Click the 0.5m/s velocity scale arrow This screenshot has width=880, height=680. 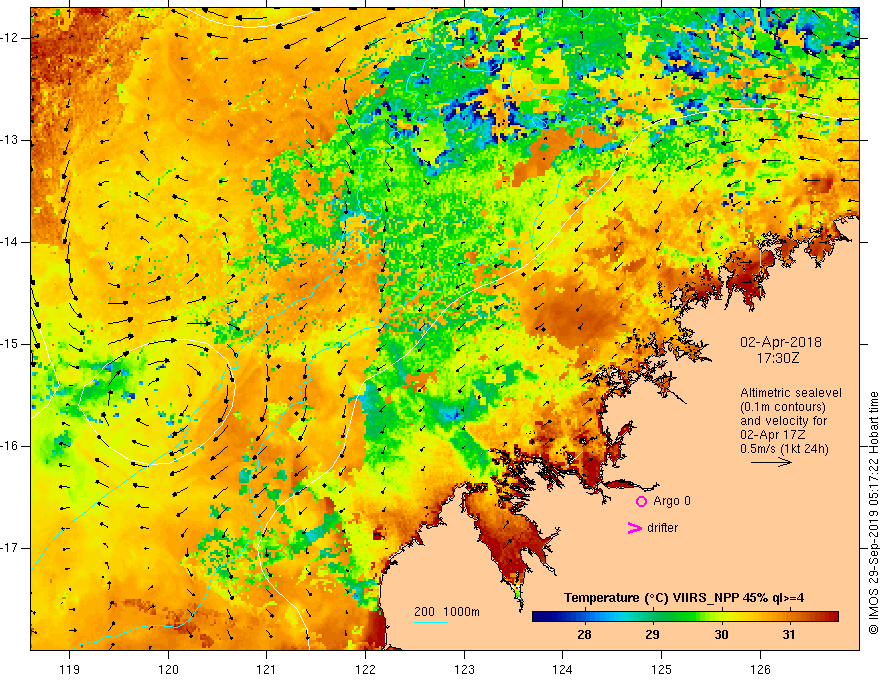[771, 462]
